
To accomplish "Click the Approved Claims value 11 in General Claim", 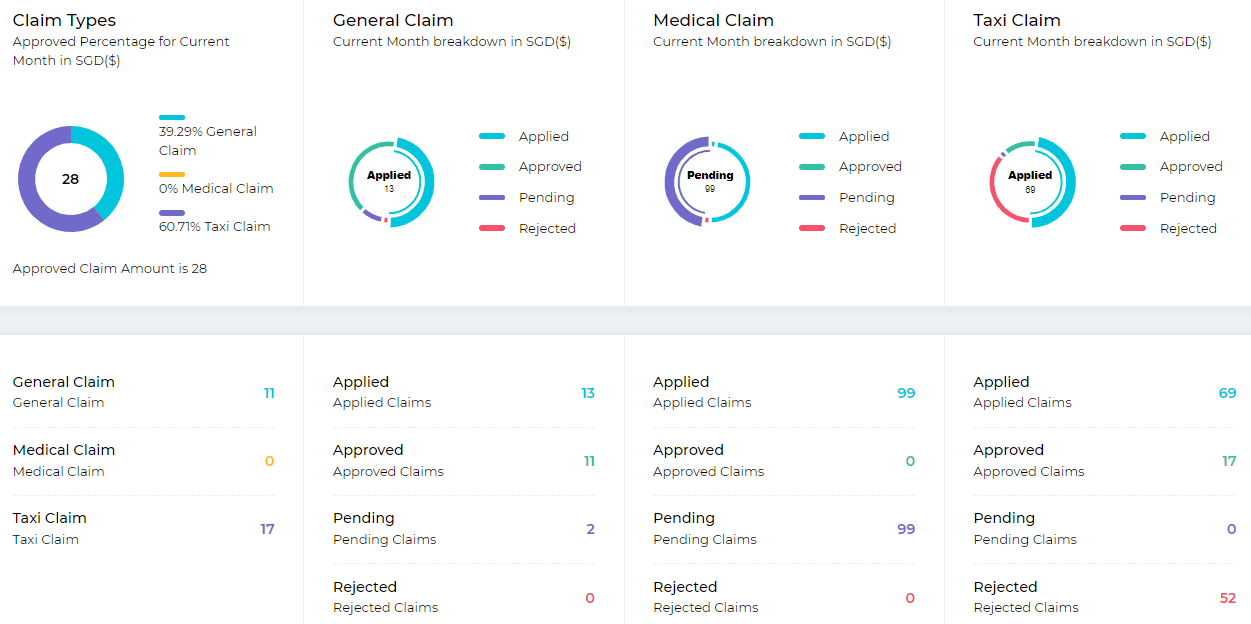I will pos(590,461).
